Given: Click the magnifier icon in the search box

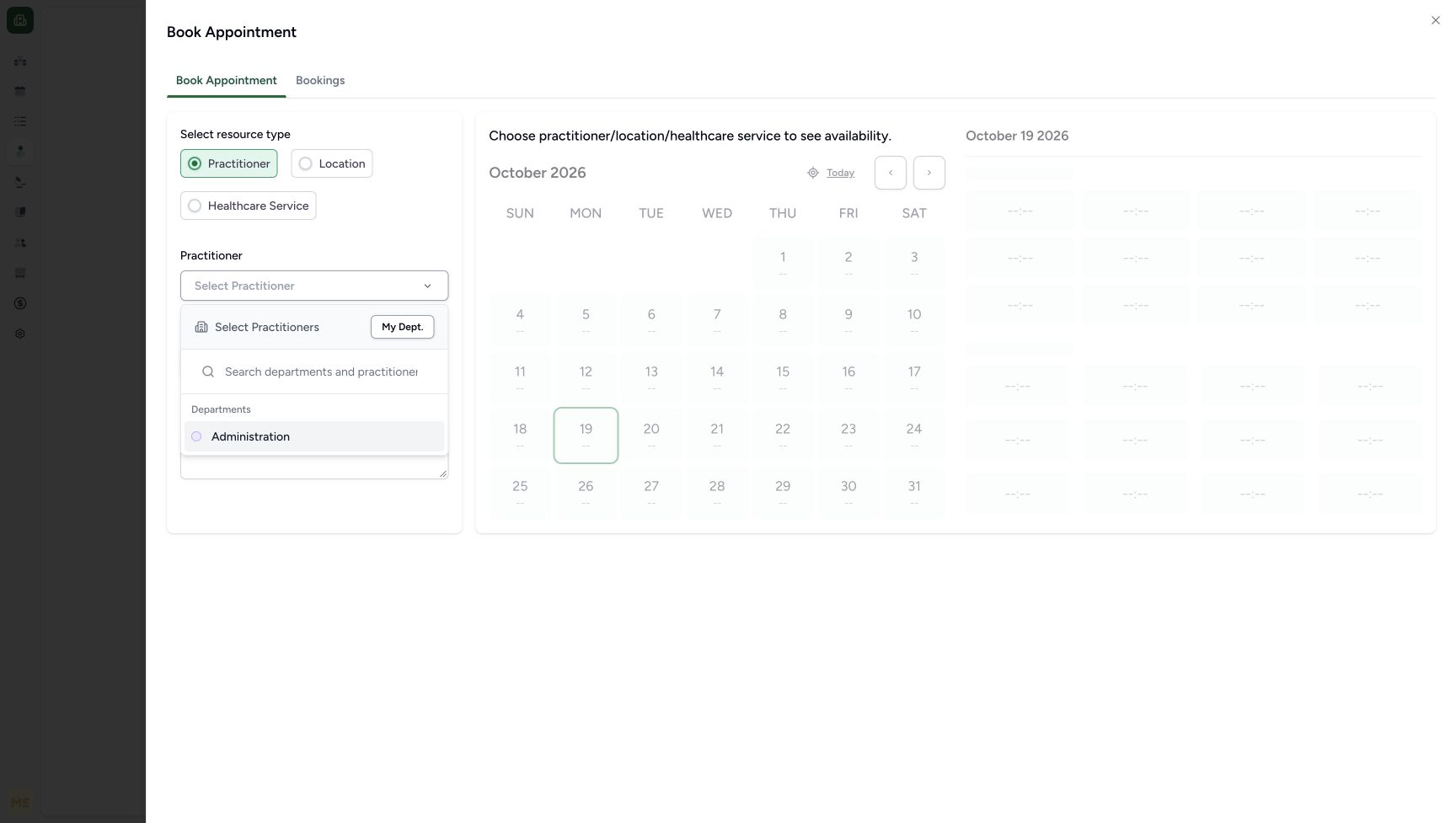Looking at the screenshot, I should click(208, 371).
